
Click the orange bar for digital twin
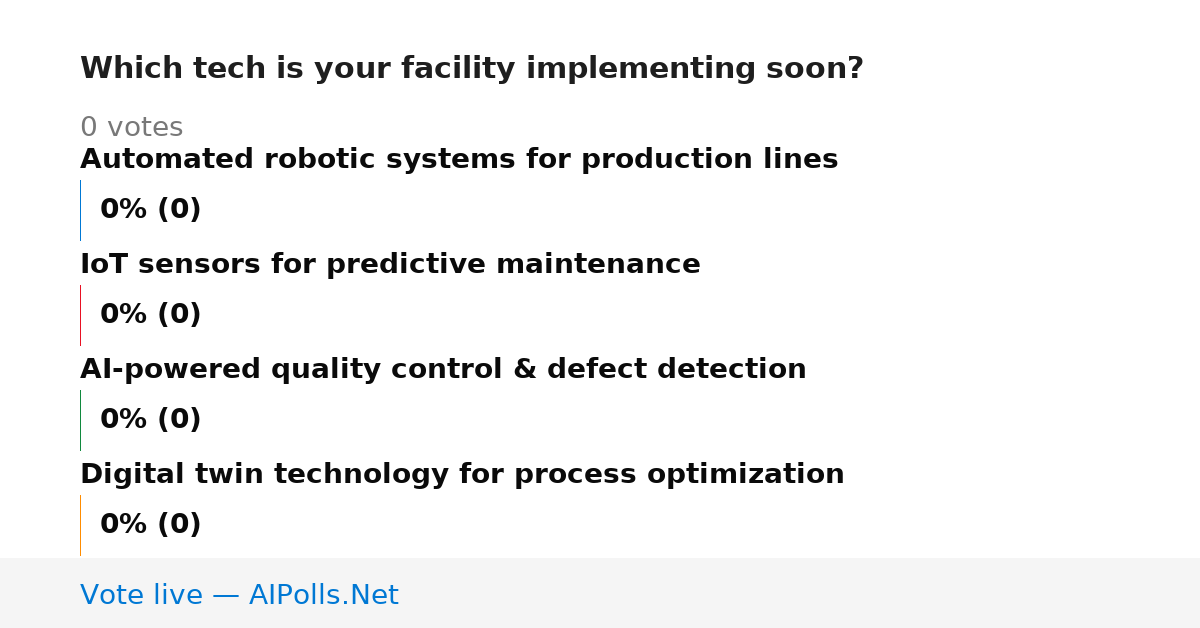coord(80,525)
